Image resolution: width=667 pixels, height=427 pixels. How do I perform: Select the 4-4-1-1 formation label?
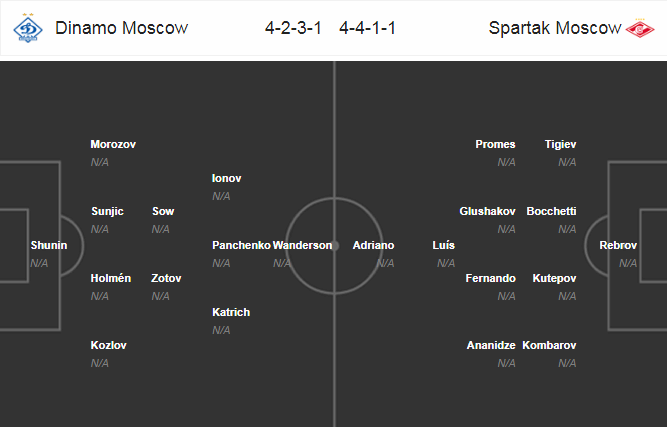coord(368,28)
